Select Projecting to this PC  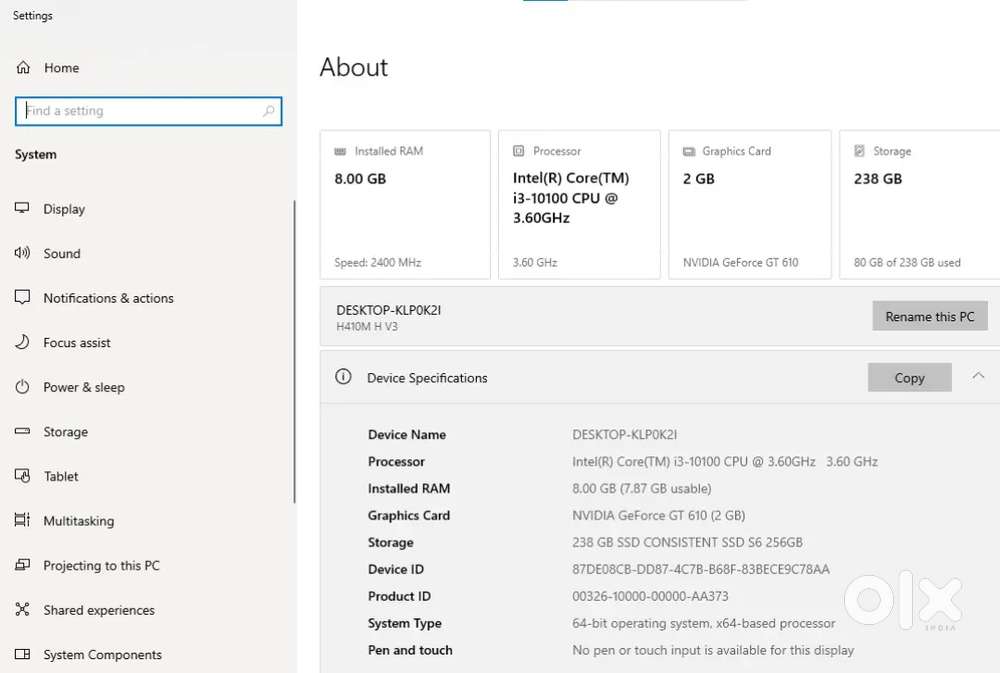[101, 566]
